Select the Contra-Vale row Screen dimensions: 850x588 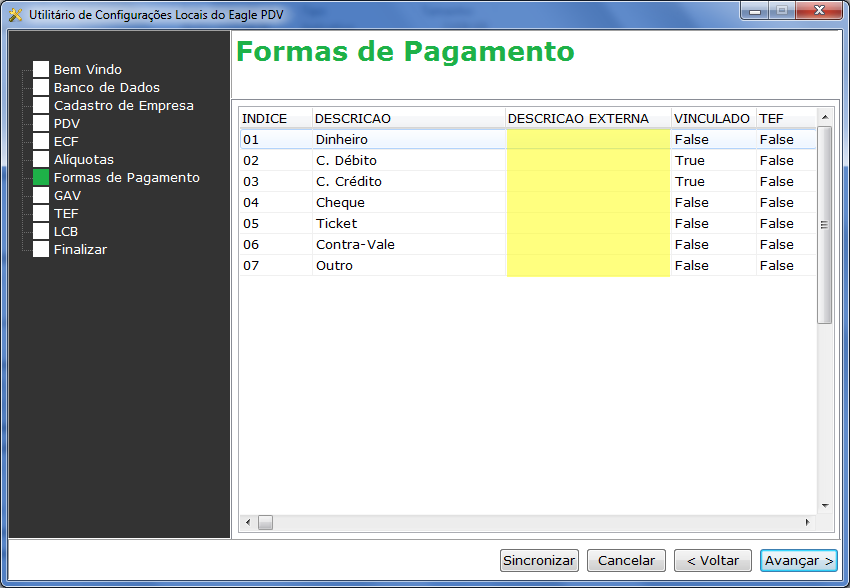(x=527, y=244)
